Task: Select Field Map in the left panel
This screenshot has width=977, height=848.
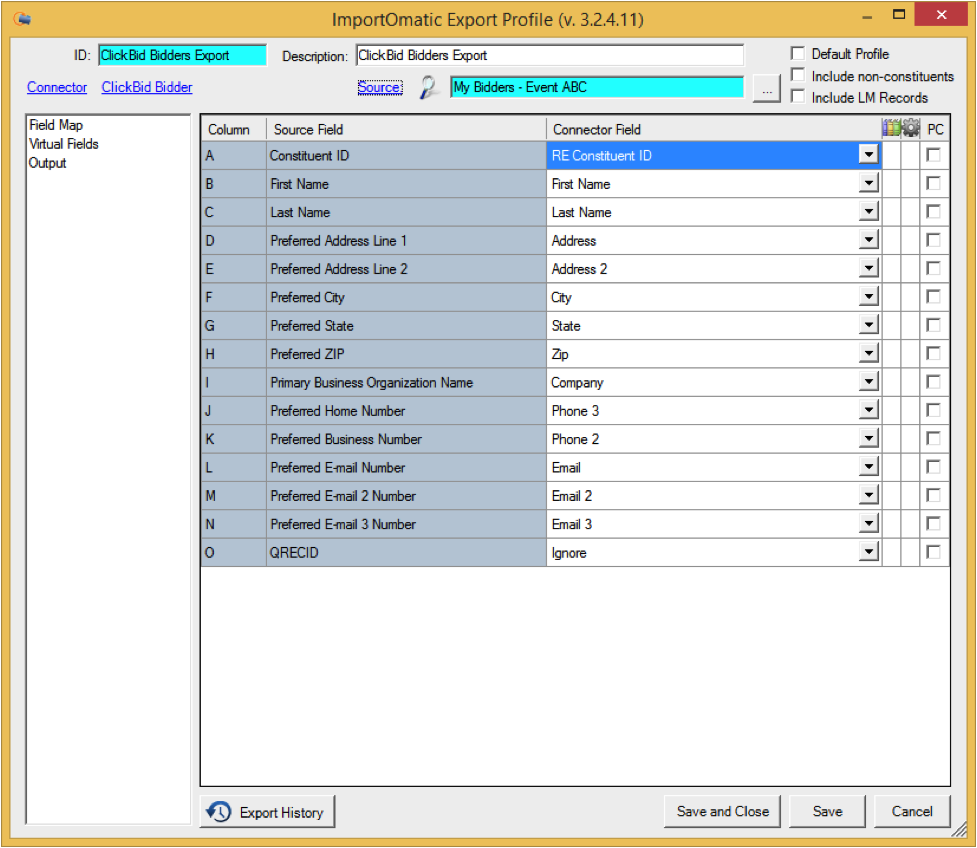Action: [56, 125]
